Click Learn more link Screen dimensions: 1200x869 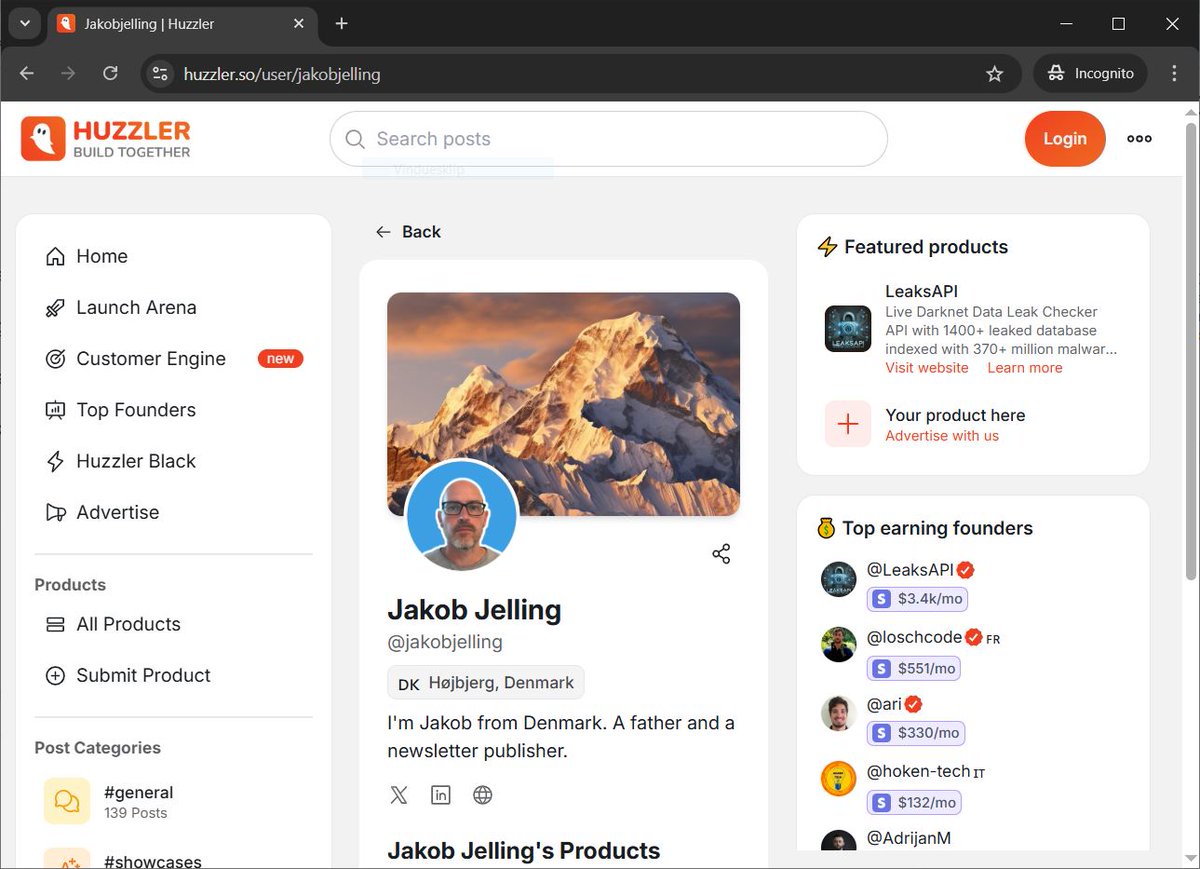pos(1025,368)
